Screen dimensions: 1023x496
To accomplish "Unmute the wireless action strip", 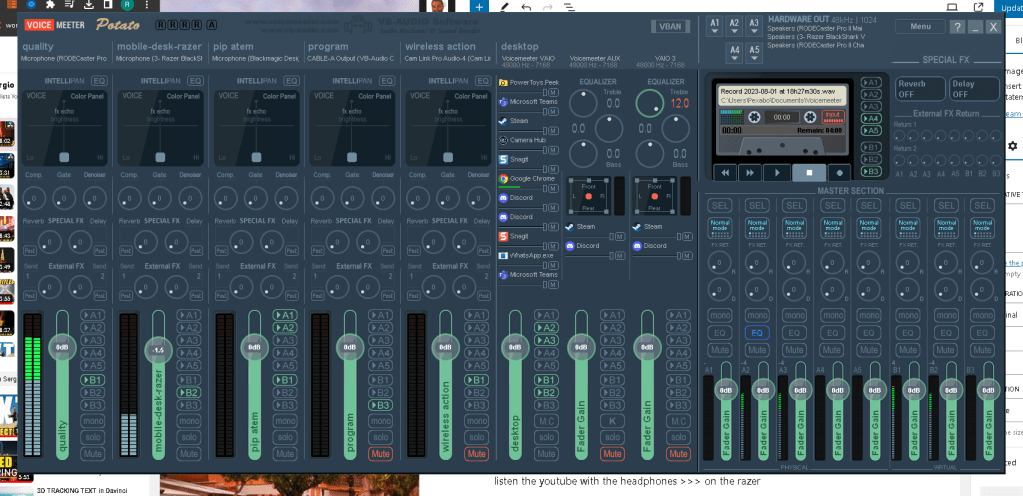I will coord(476,454).
